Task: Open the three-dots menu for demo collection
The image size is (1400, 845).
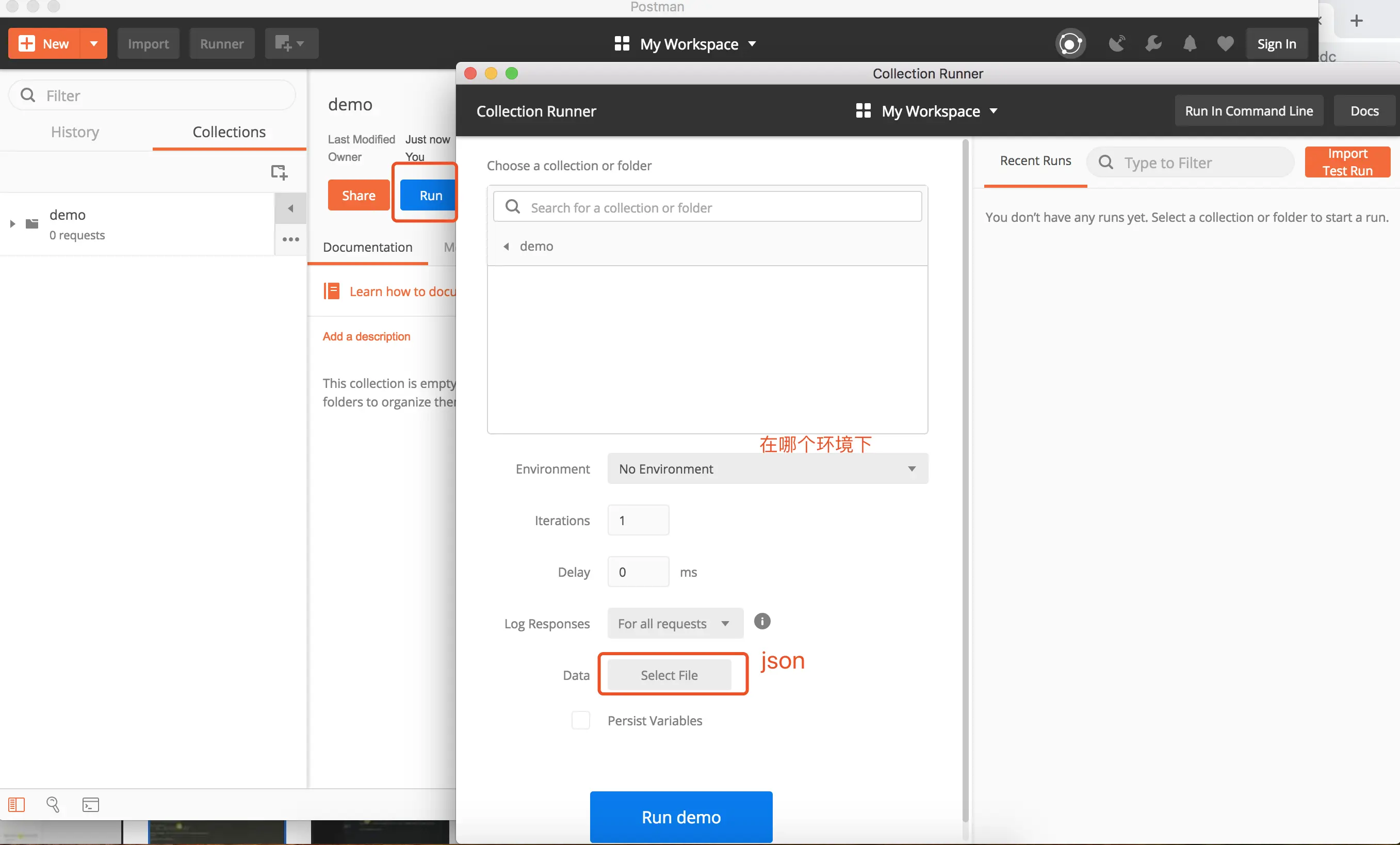Action: point(290,240)
